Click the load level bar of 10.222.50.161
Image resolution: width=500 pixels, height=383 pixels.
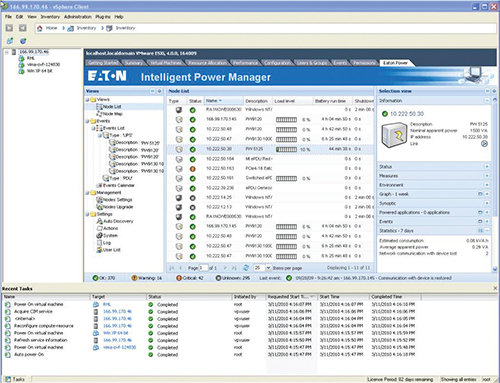click(x=286, y=179)
